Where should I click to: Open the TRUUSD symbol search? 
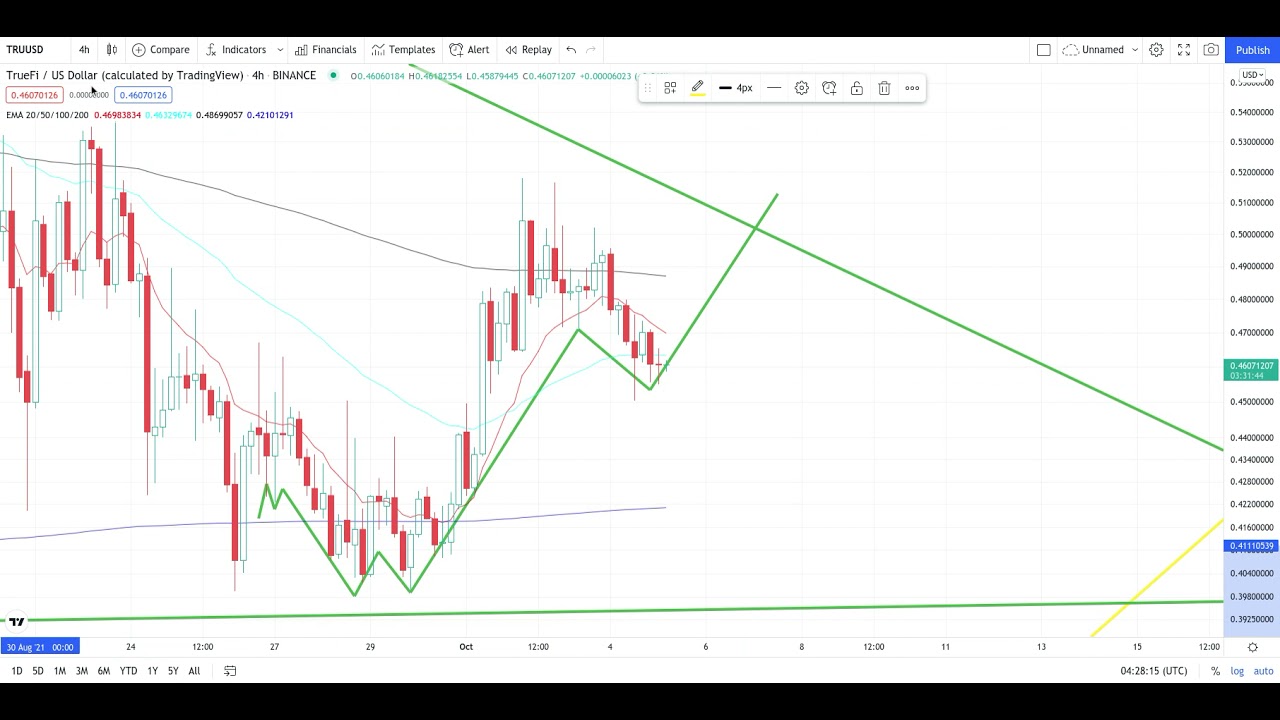click(x=25, y=49)
